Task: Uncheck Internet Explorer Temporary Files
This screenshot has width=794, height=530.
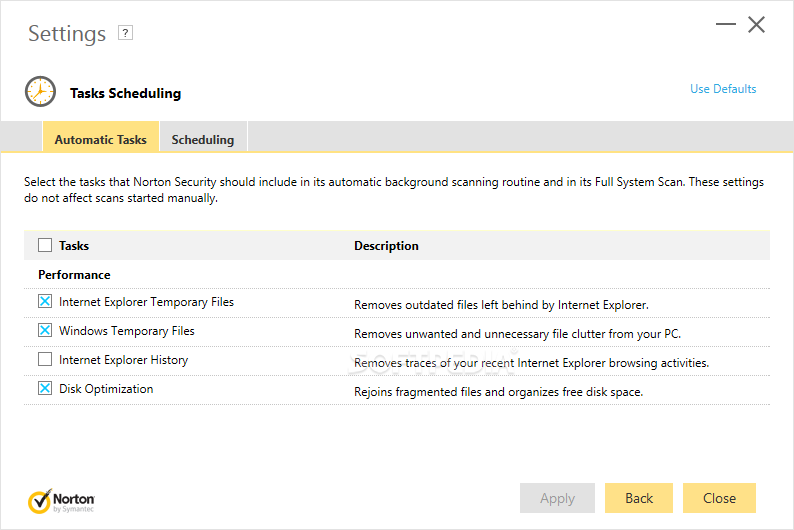Action: [45, 302]
